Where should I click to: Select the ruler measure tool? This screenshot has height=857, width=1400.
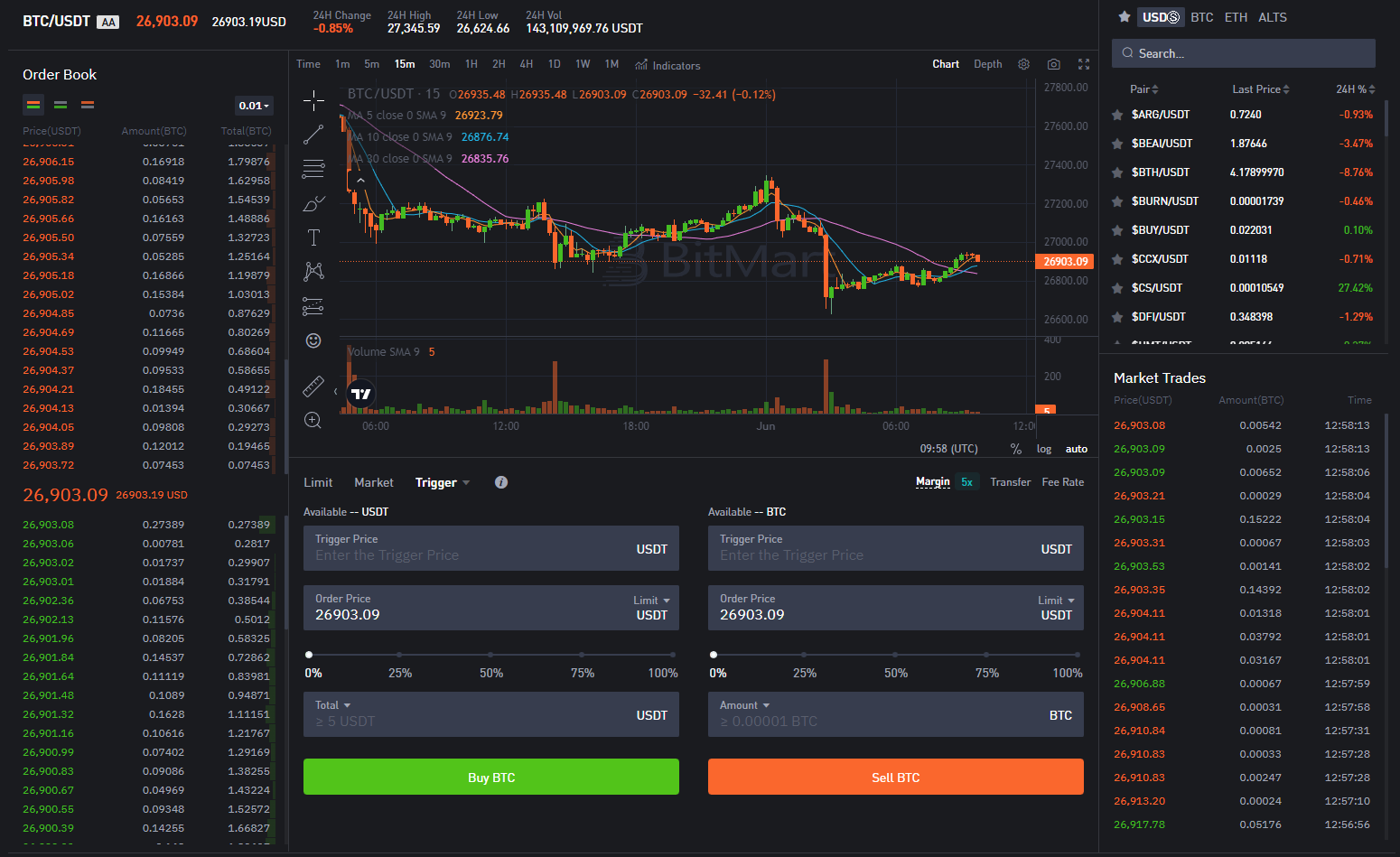coord(313,387)
